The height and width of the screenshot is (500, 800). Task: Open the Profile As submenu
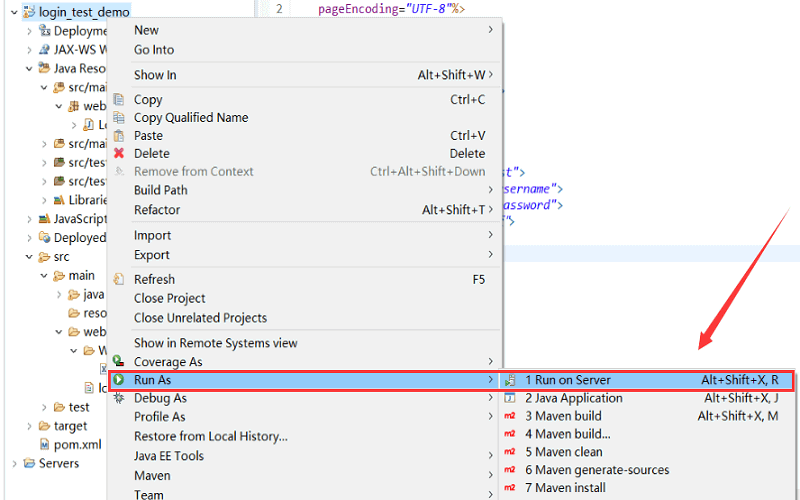point(305,417)
